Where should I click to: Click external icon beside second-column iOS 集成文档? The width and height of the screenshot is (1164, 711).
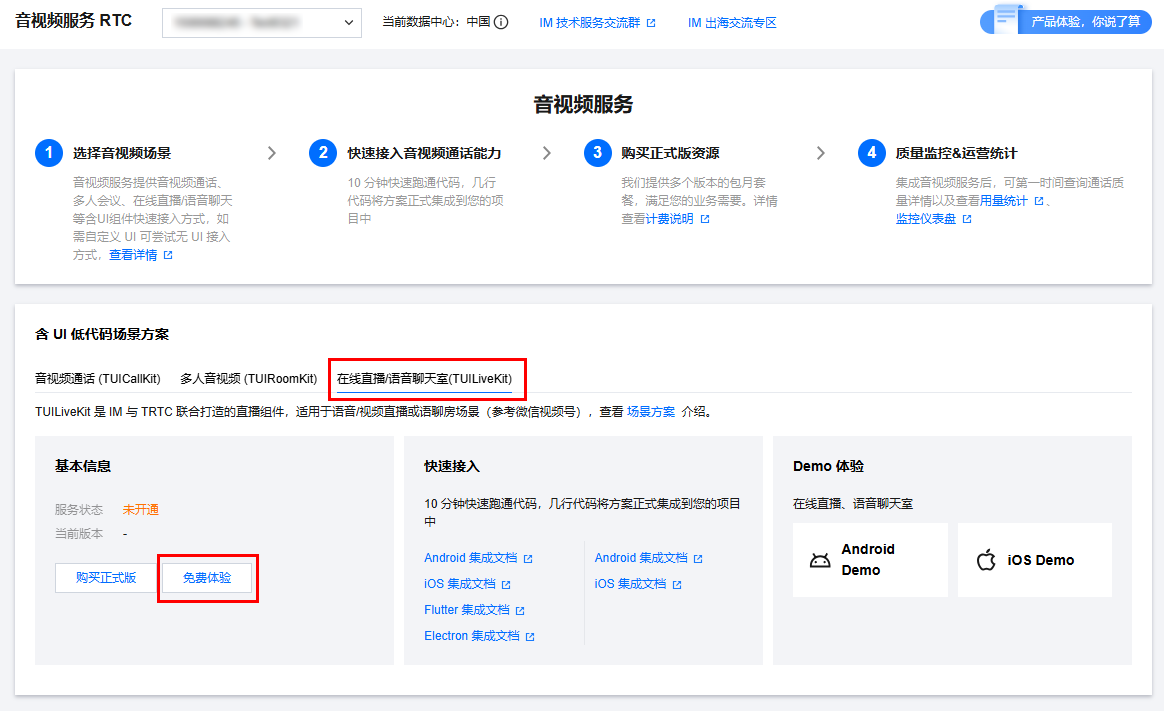pyautogui.click(x=677, y=585)
